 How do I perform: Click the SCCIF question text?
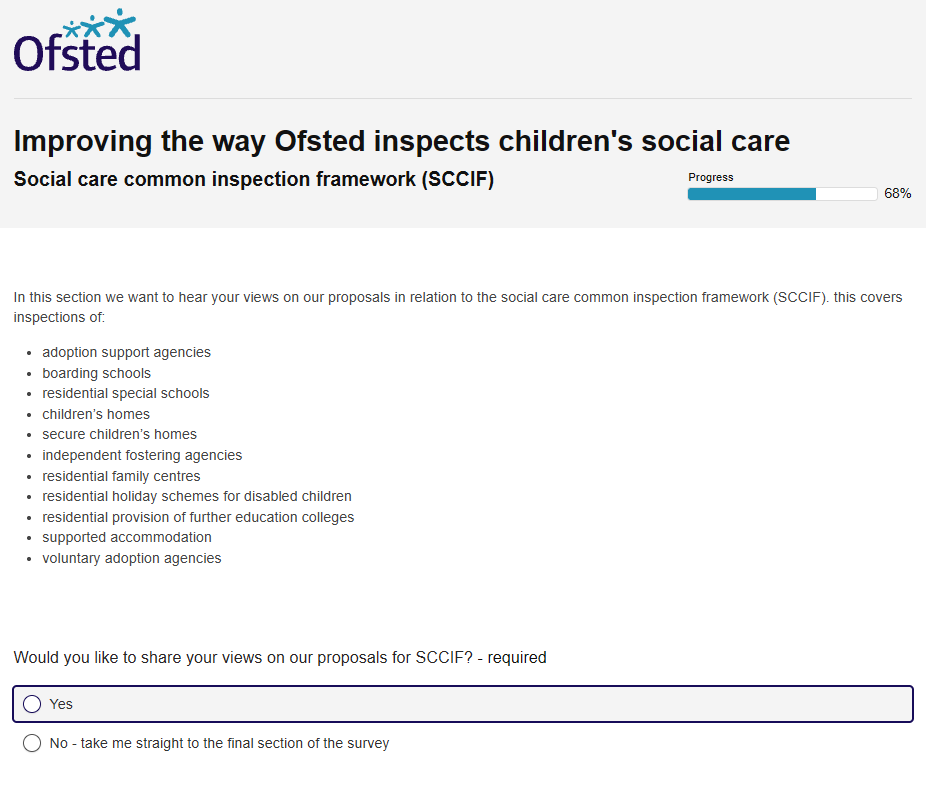tap(280, 657)
